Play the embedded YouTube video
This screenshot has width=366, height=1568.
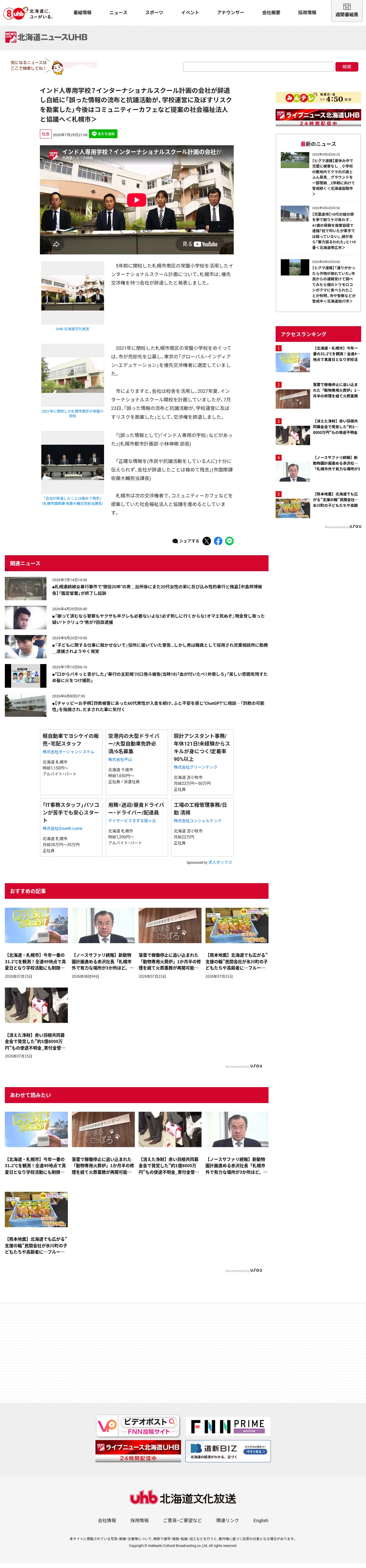pos(137,200)
